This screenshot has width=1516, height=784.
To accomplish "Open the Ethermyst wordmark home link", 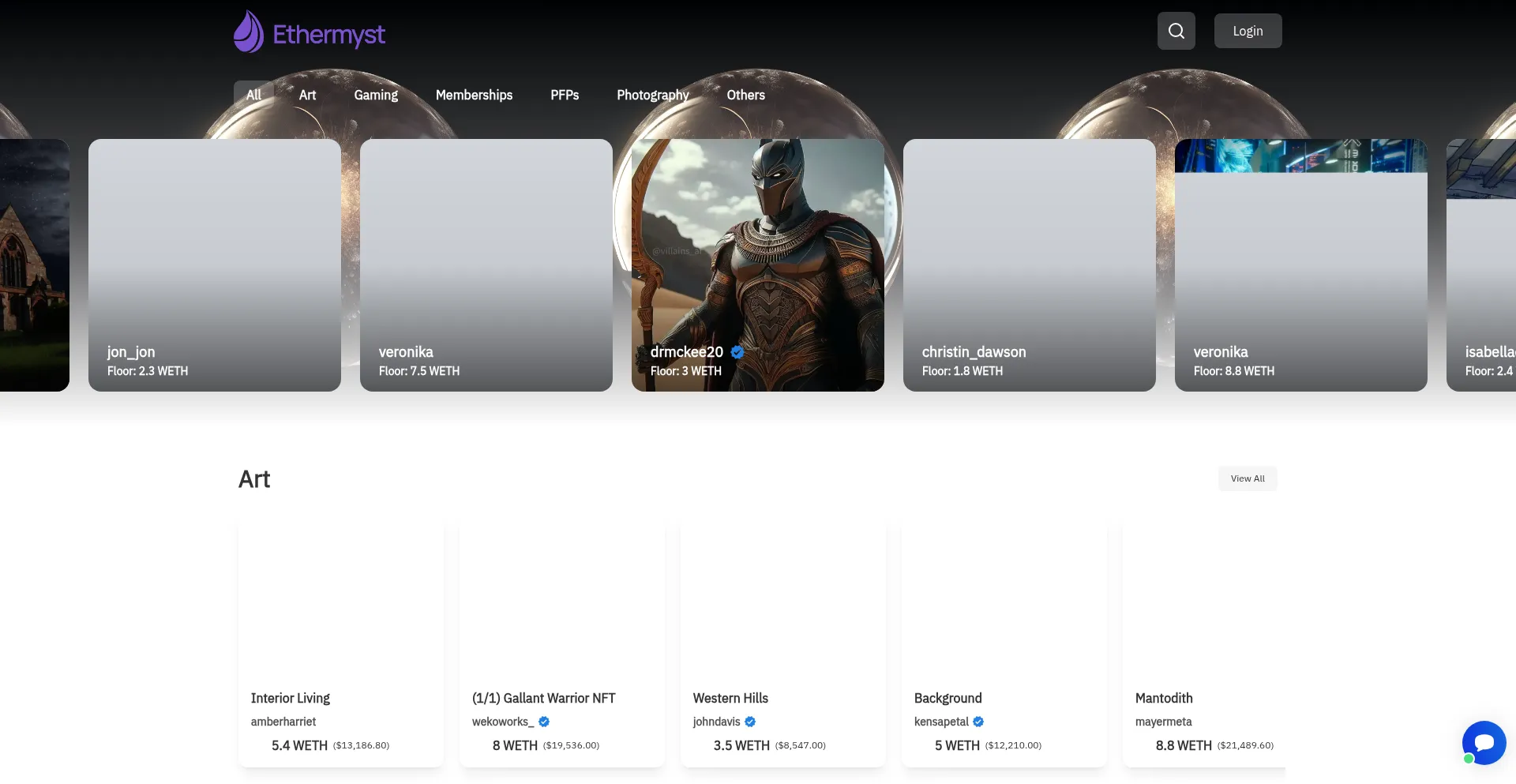I will click(328, 34).
